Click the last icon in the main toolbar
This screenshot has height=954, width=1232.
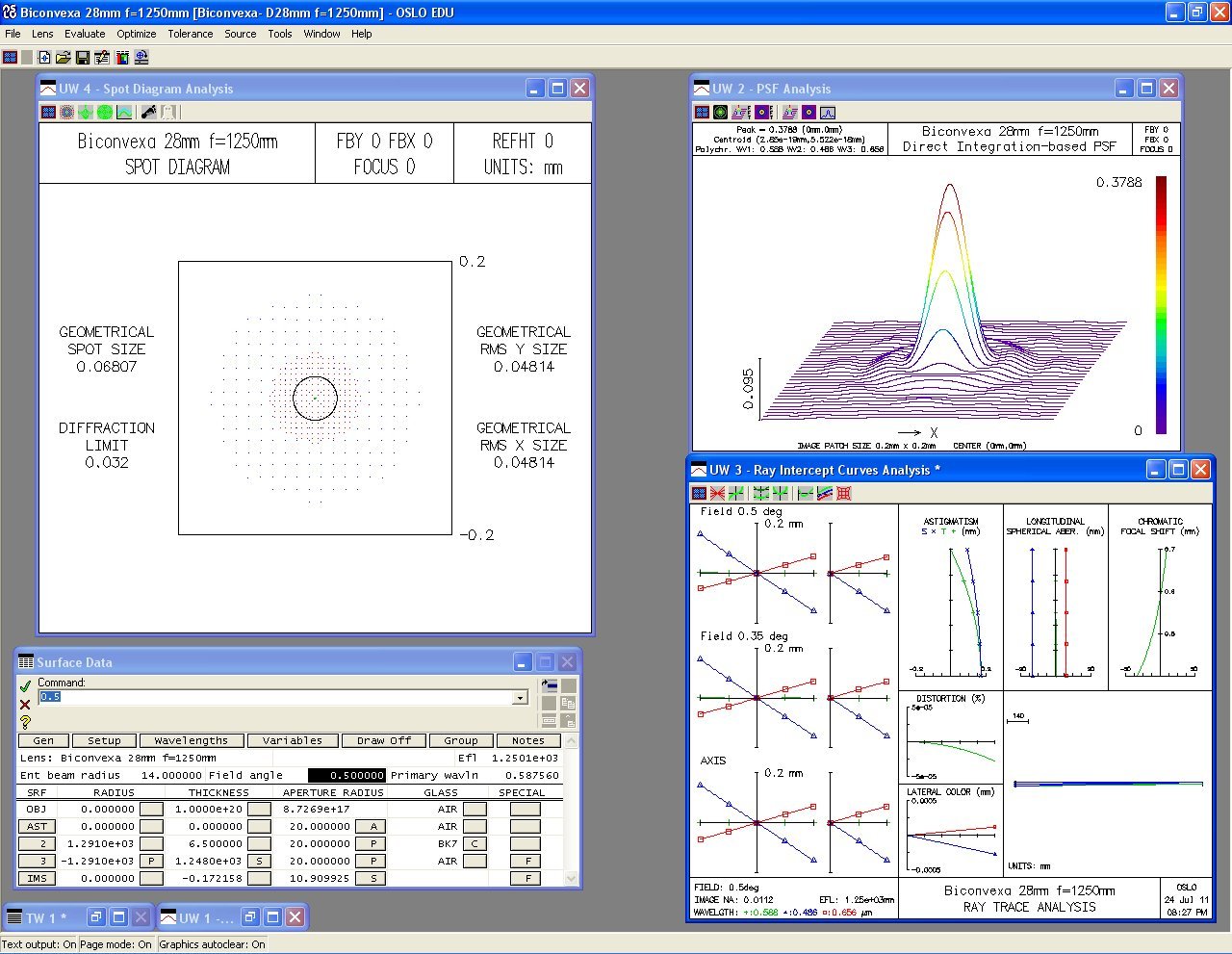[141, 58]
